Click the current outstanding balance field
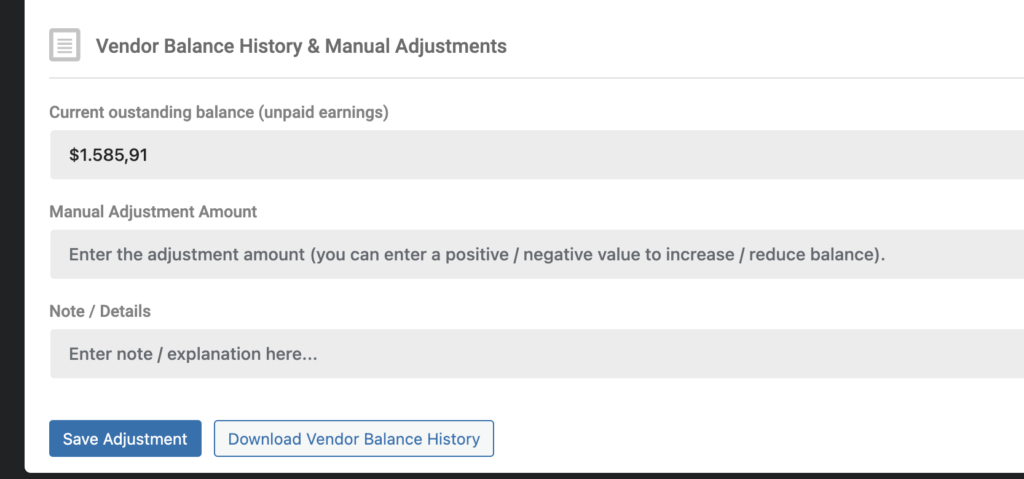The height and width of the screenshot is (479, 1024). pos(537,155)
